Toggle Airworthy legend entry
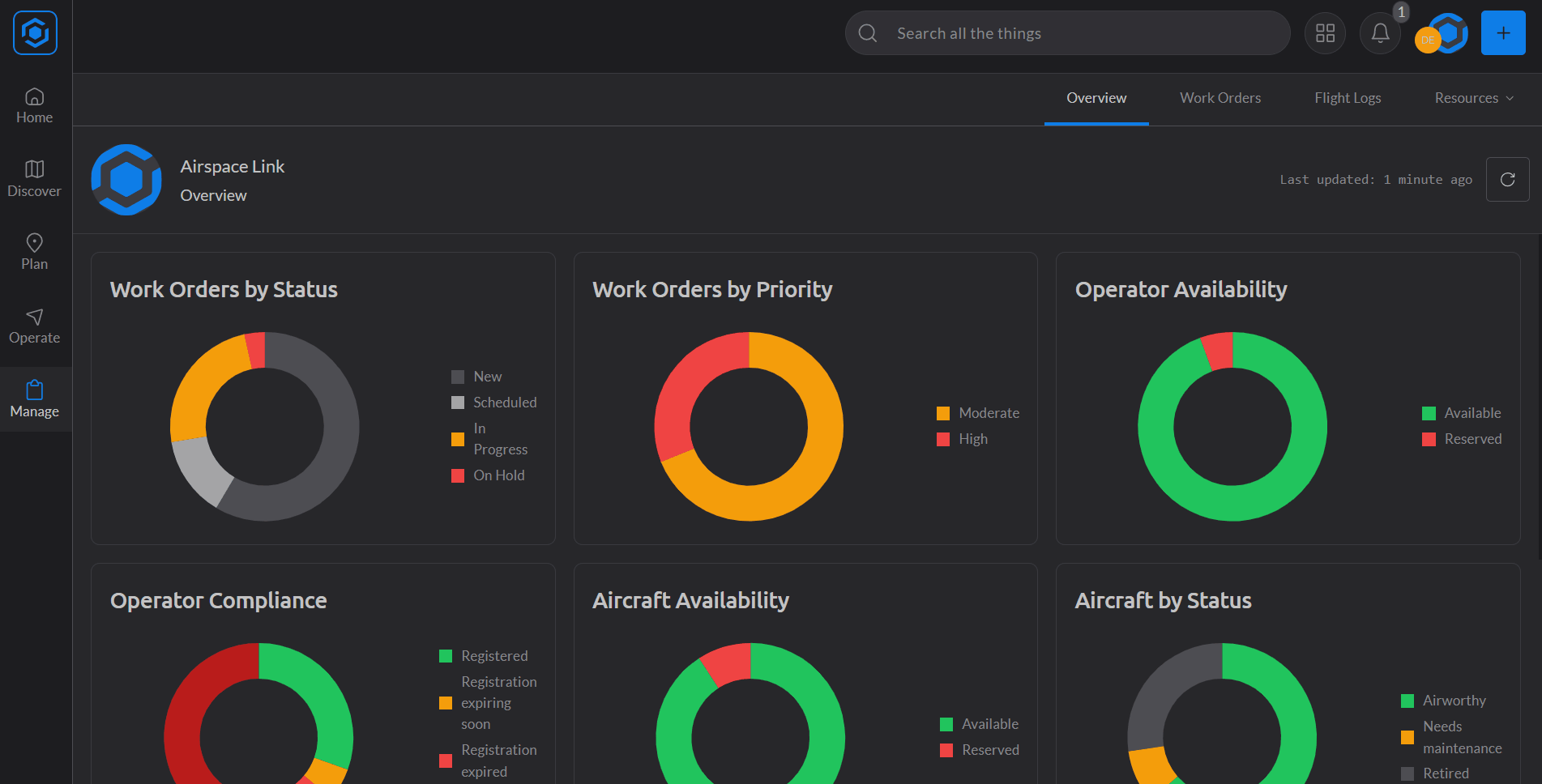This screenshot has width=1542, height=784. coord(1444,701)
